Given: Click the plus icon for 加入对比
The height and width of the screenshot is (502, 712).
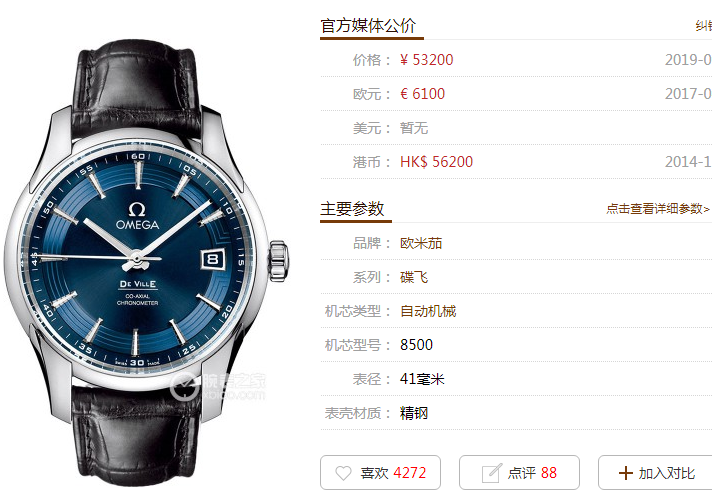Looking at the screenshot, I should [625, 473].
